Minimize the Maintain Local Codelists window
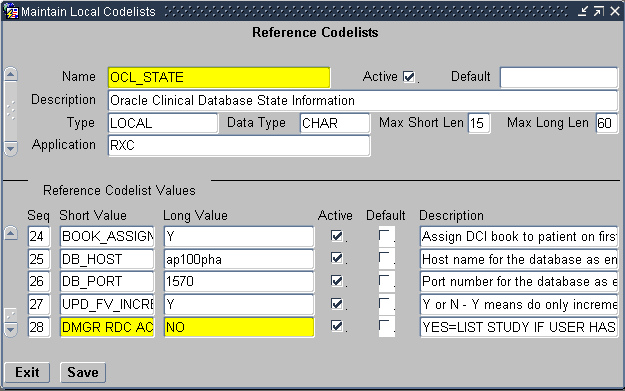The height and width of the screenshot is (391, 625). pos(583,11)
